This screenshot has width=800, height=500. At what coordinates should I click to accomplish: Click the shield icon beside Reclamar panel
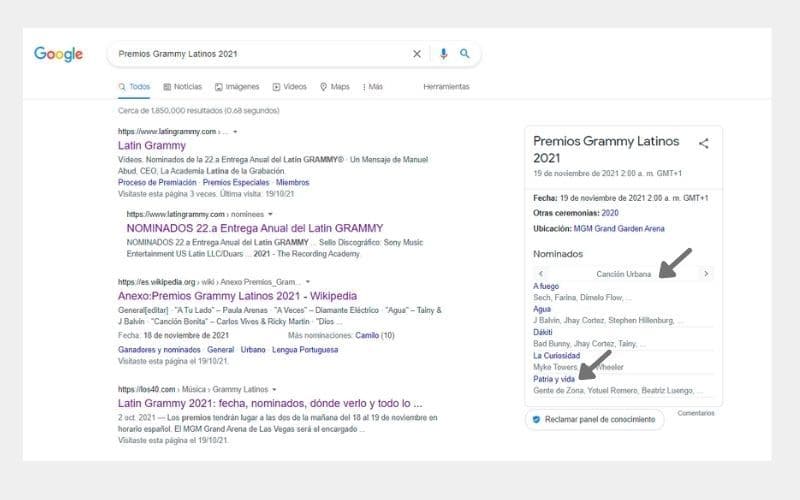[536, 419]
